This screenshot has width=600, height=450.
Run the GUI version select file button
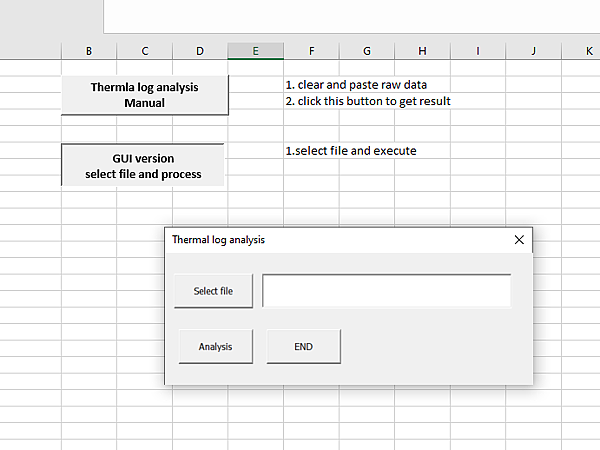[x=143, y=166]
